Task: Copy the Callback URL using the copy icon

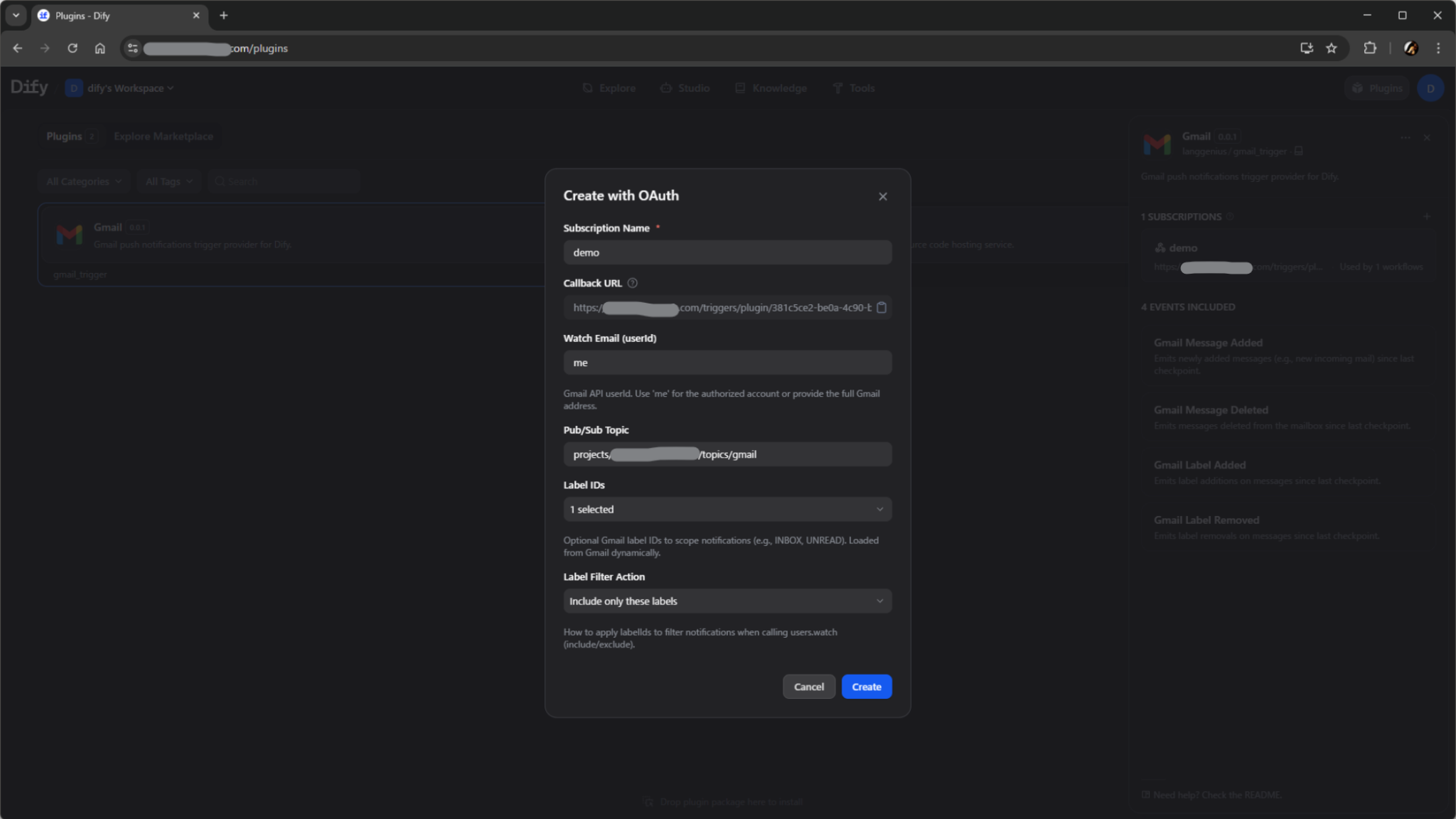Action: pos(881,308)
